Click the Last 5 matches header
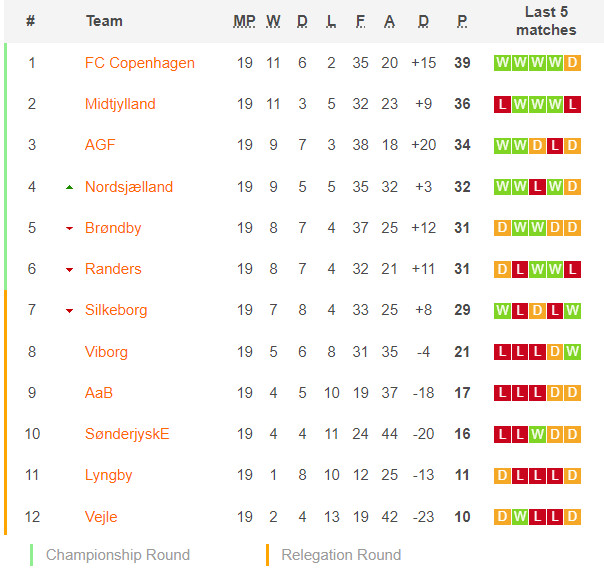This screenshot has width=604, height=584. point(546,21)
